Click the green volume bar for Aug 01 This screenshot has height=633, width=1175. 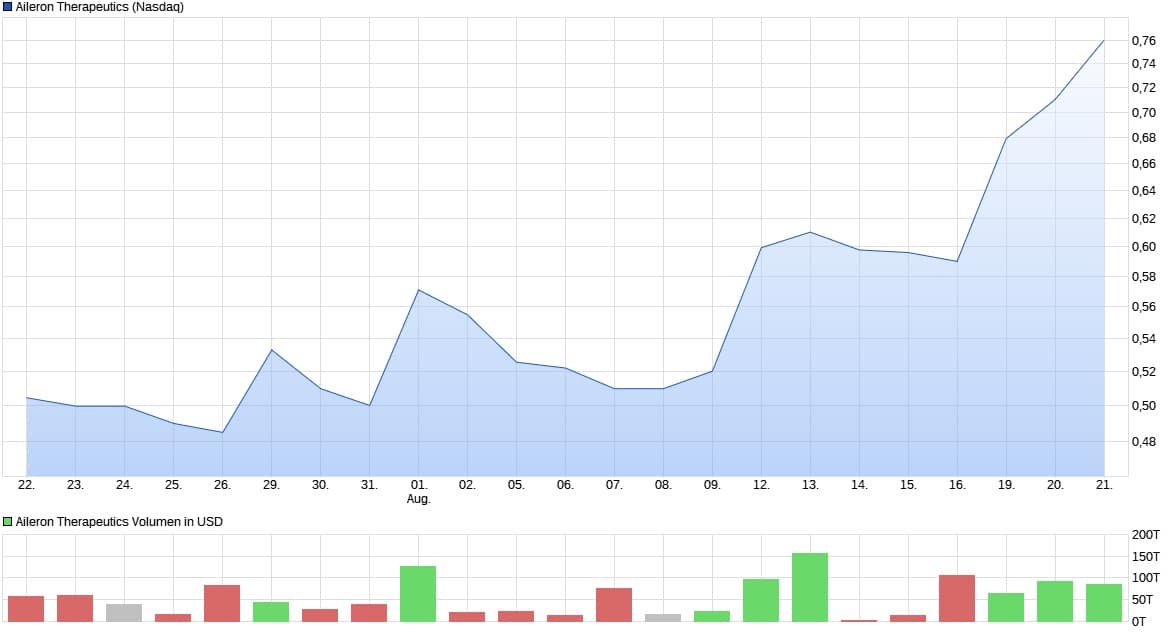click(418, 594)
